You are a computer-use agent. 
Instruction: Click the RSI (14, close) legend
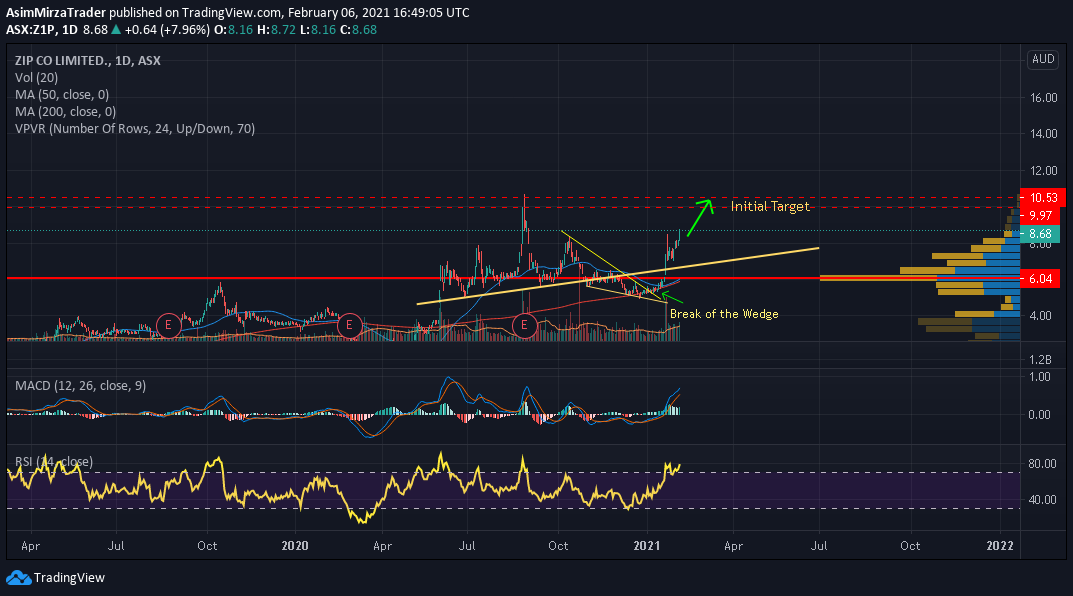(x=54, y=462)
